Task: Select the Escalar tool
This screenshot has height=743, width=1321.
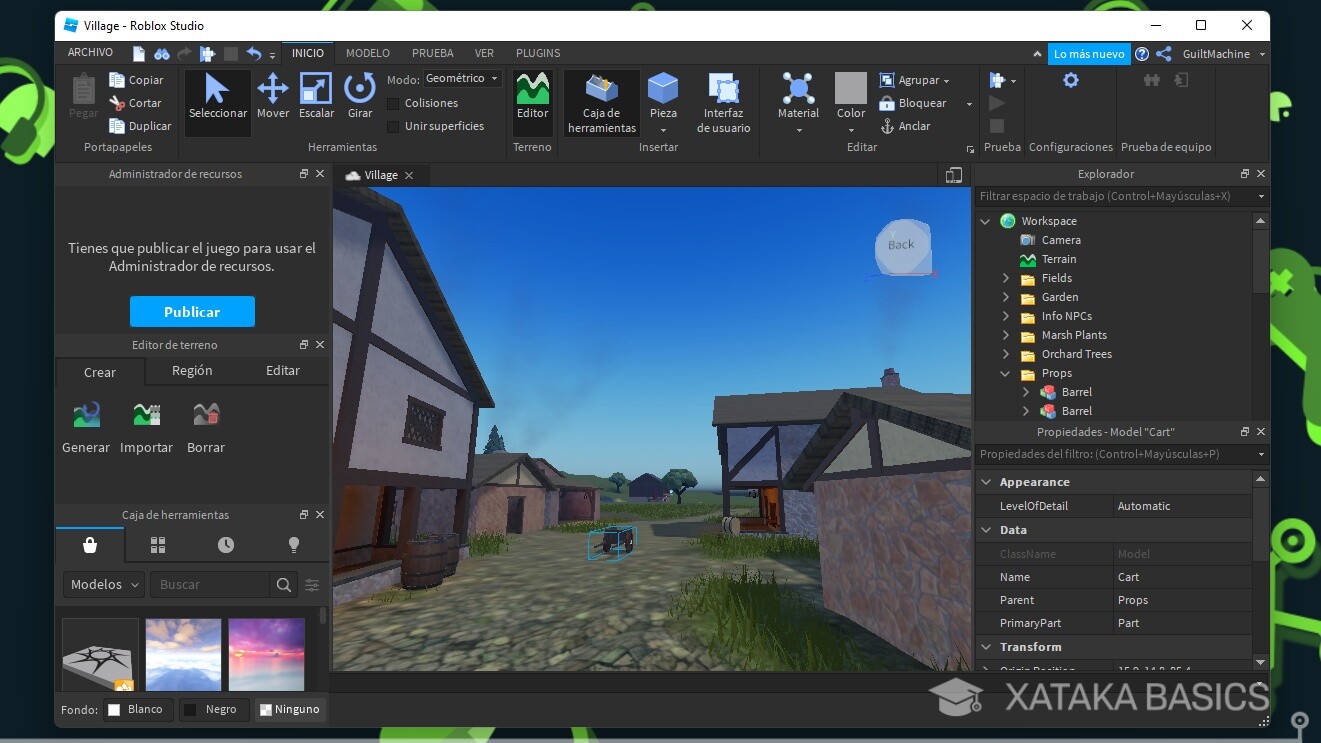Action: [316, 99]
